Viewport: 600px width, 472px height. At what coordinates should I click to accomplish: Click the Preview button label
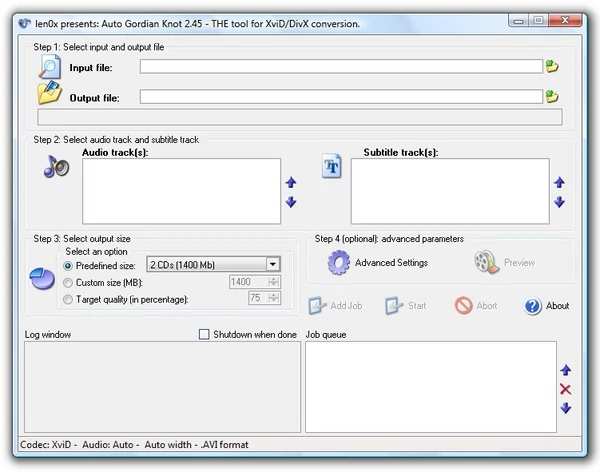[x=519, y=263]
